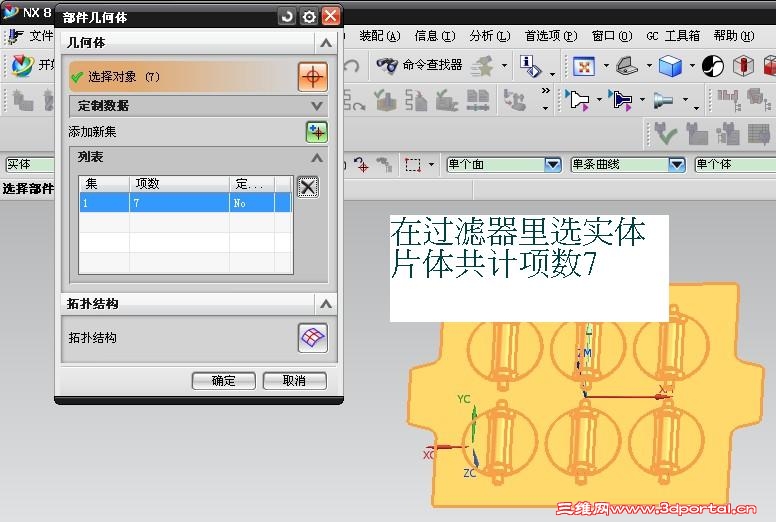
Task: Open the 窗口(O) menu
Action: [x=612, y=36]
